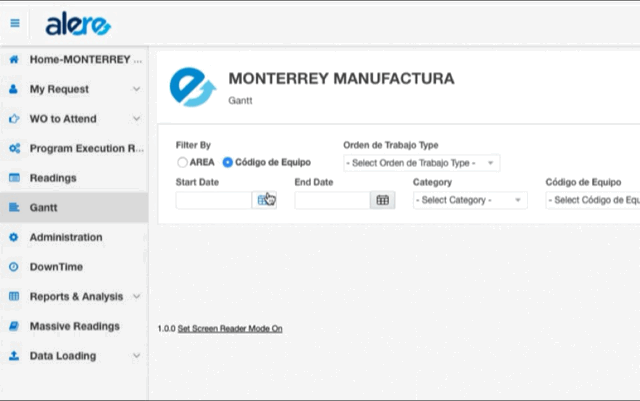Screen dimensions: 640x401
Task: Open the Data Loading menu item
Action: click(74, 356)
